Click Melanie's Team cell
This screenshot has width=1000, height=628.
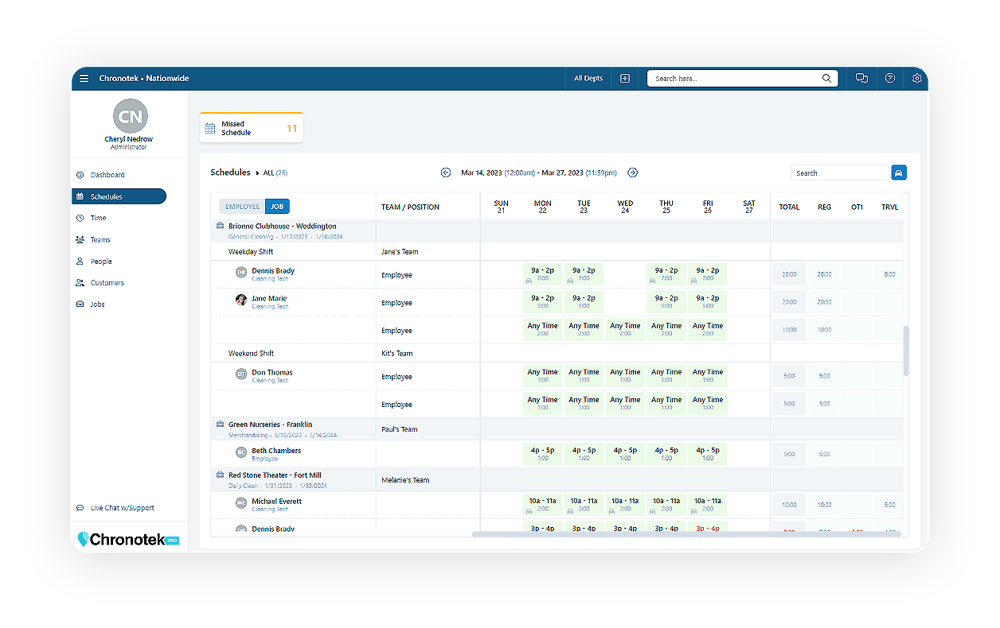tap(405, 480)
